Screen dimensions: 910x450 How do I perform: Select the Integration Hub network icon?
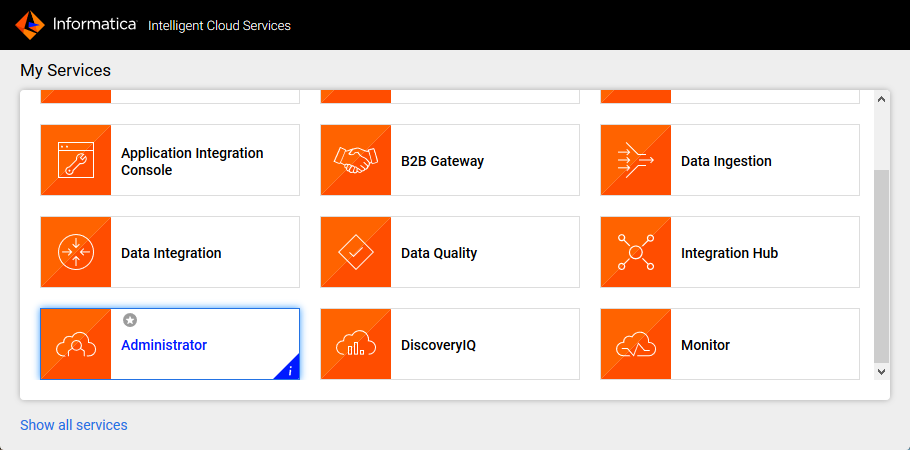(x=636, y=252)
